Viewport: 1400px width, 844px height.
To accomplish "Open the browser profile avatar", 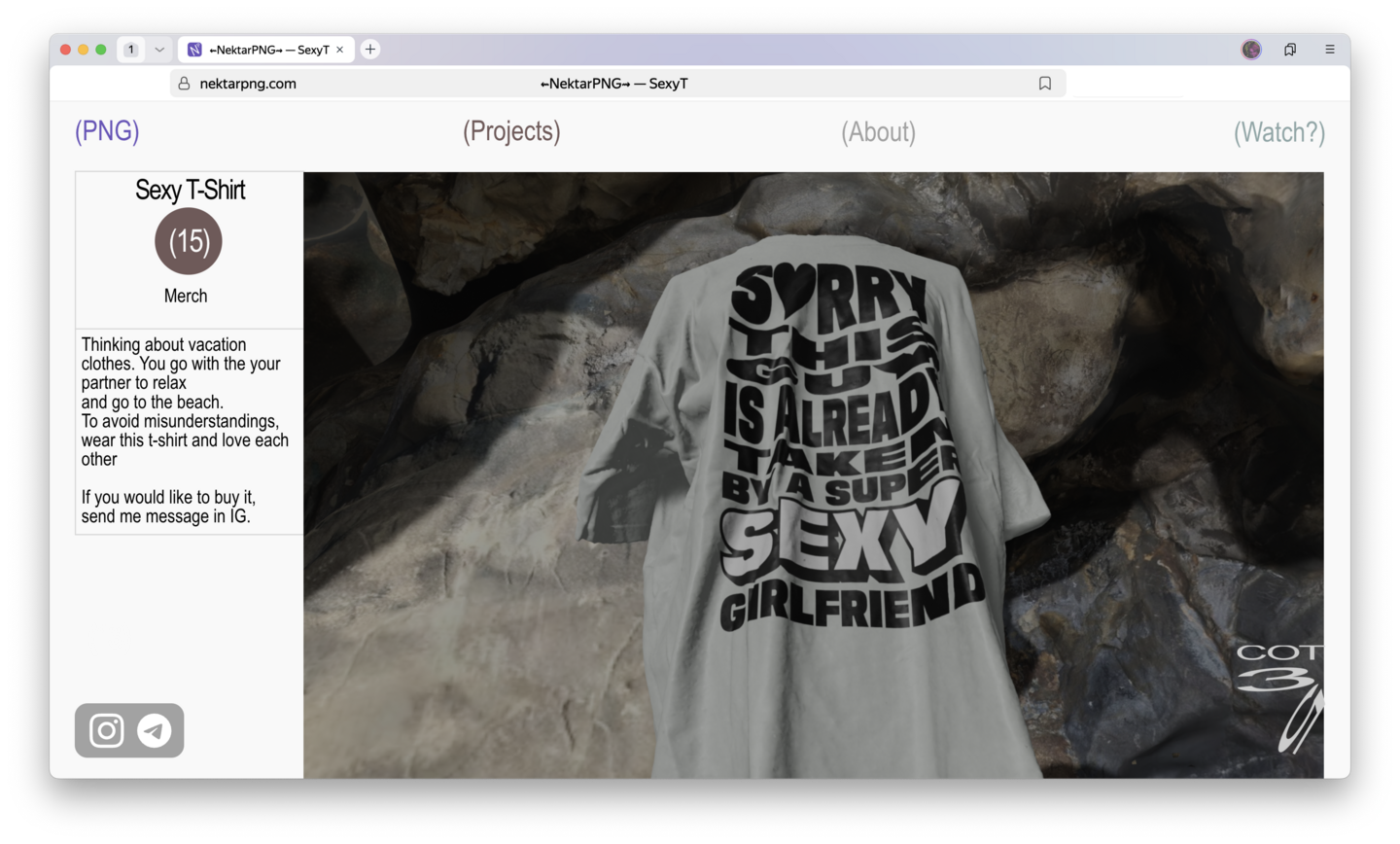I will pos(1251,50).
